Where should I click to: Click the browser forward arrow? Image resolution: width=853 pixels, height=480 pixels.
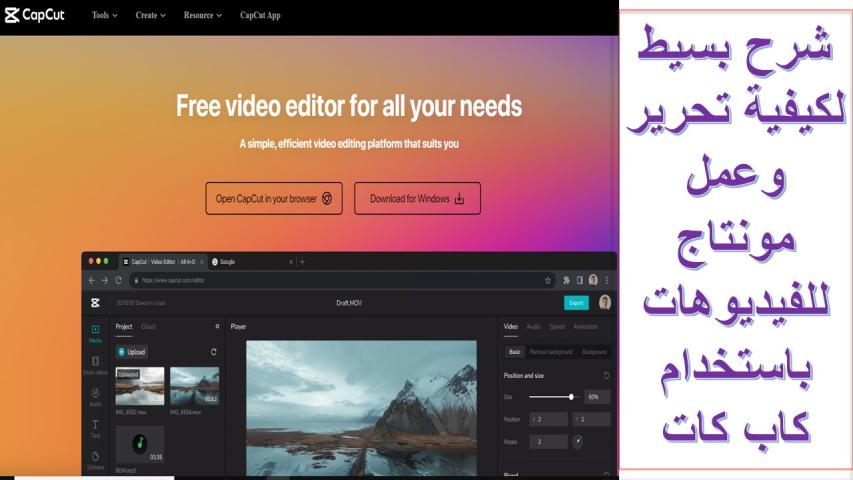pos(105,280)
